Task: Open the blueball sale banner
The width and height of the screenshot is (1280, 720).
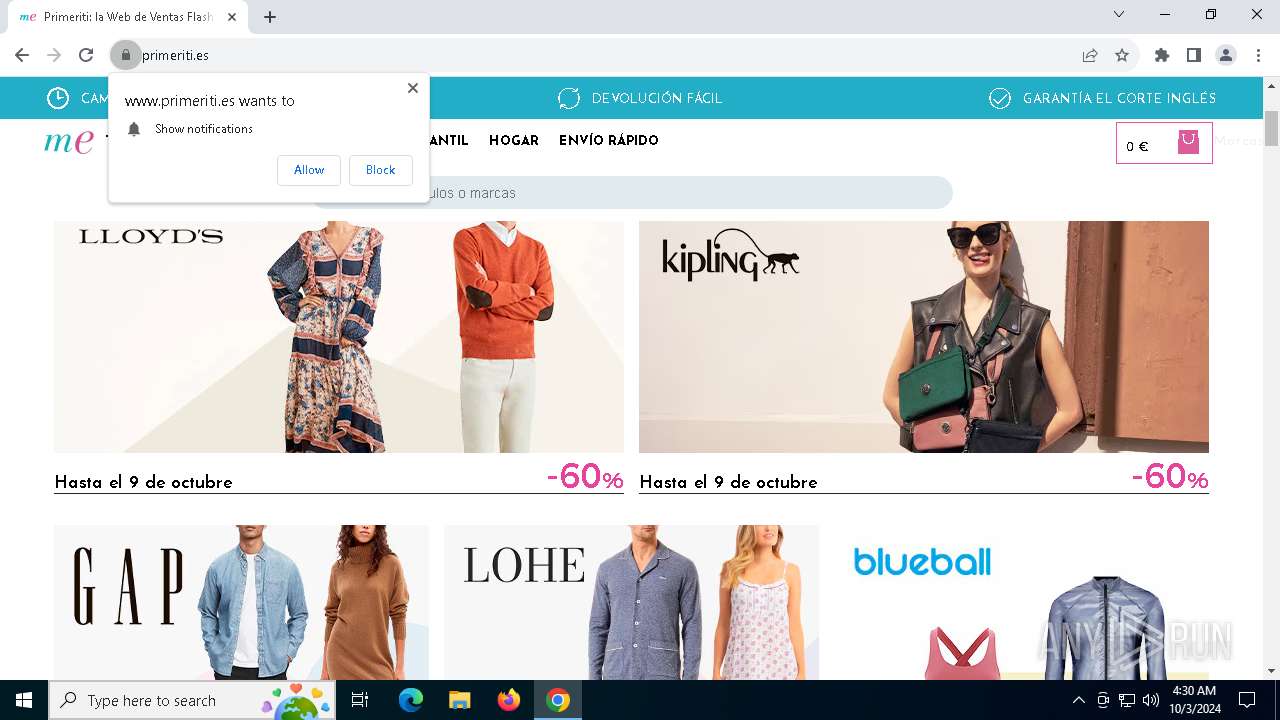Action: pos(1021,602)
